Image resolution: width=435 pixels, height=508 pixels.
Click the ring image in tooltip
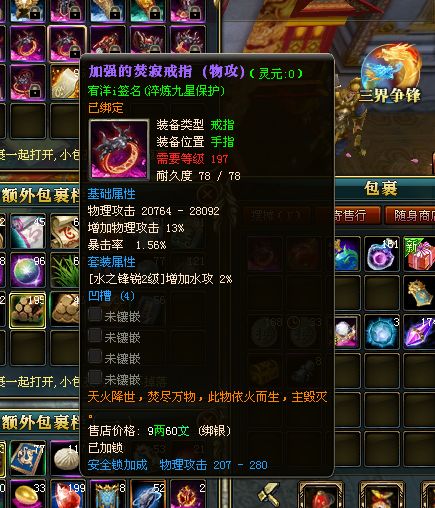(119, 149)
